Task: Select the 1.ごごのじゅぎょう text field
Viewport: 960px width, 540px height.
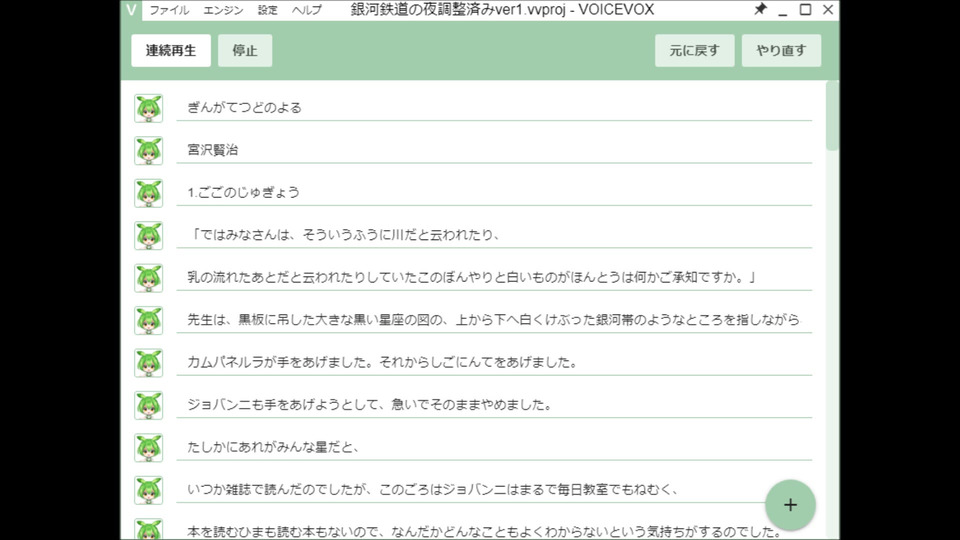Action: (x=494, y=192)
